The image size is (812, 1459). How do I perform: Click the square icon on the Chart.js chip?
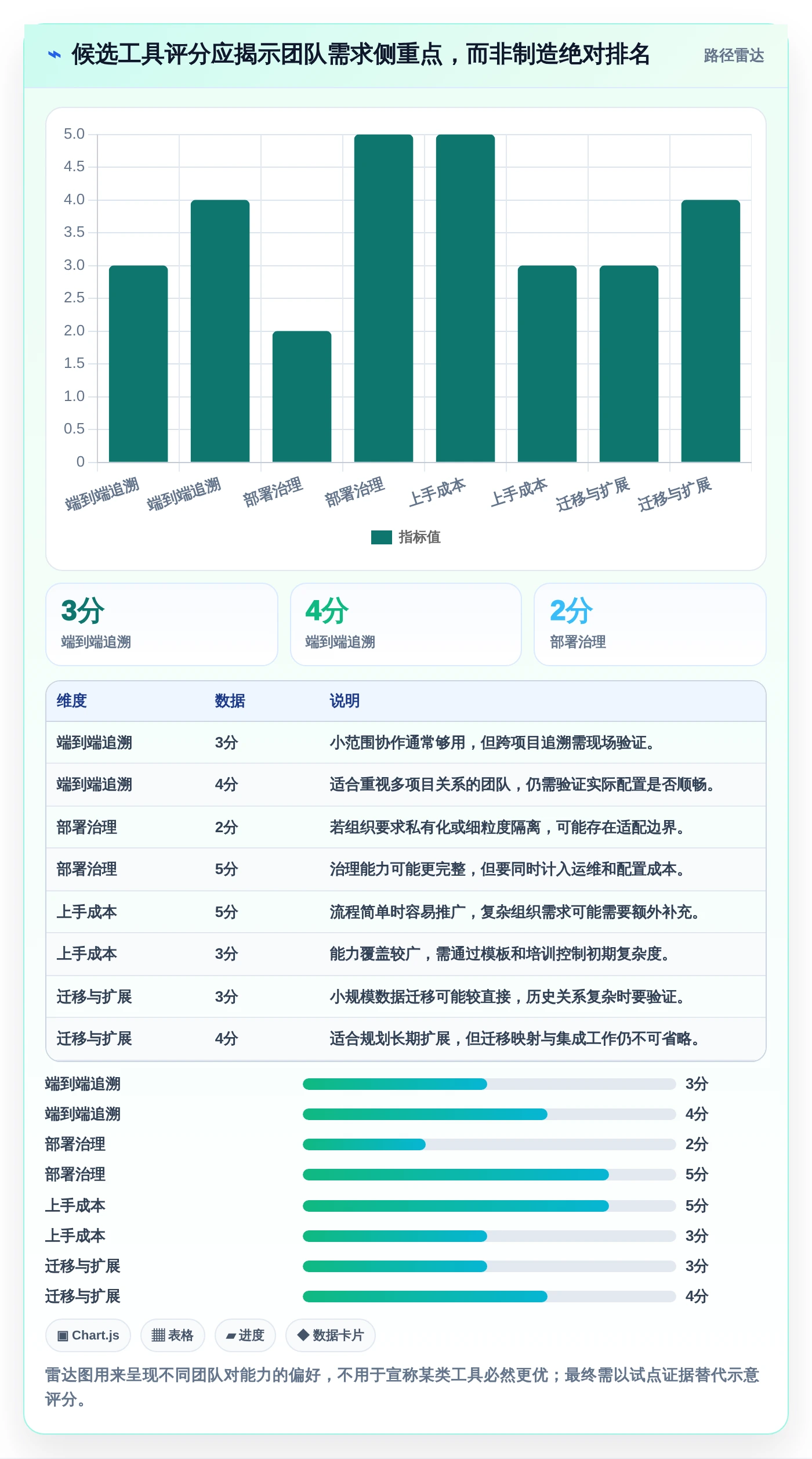(x=63, y=1335)
